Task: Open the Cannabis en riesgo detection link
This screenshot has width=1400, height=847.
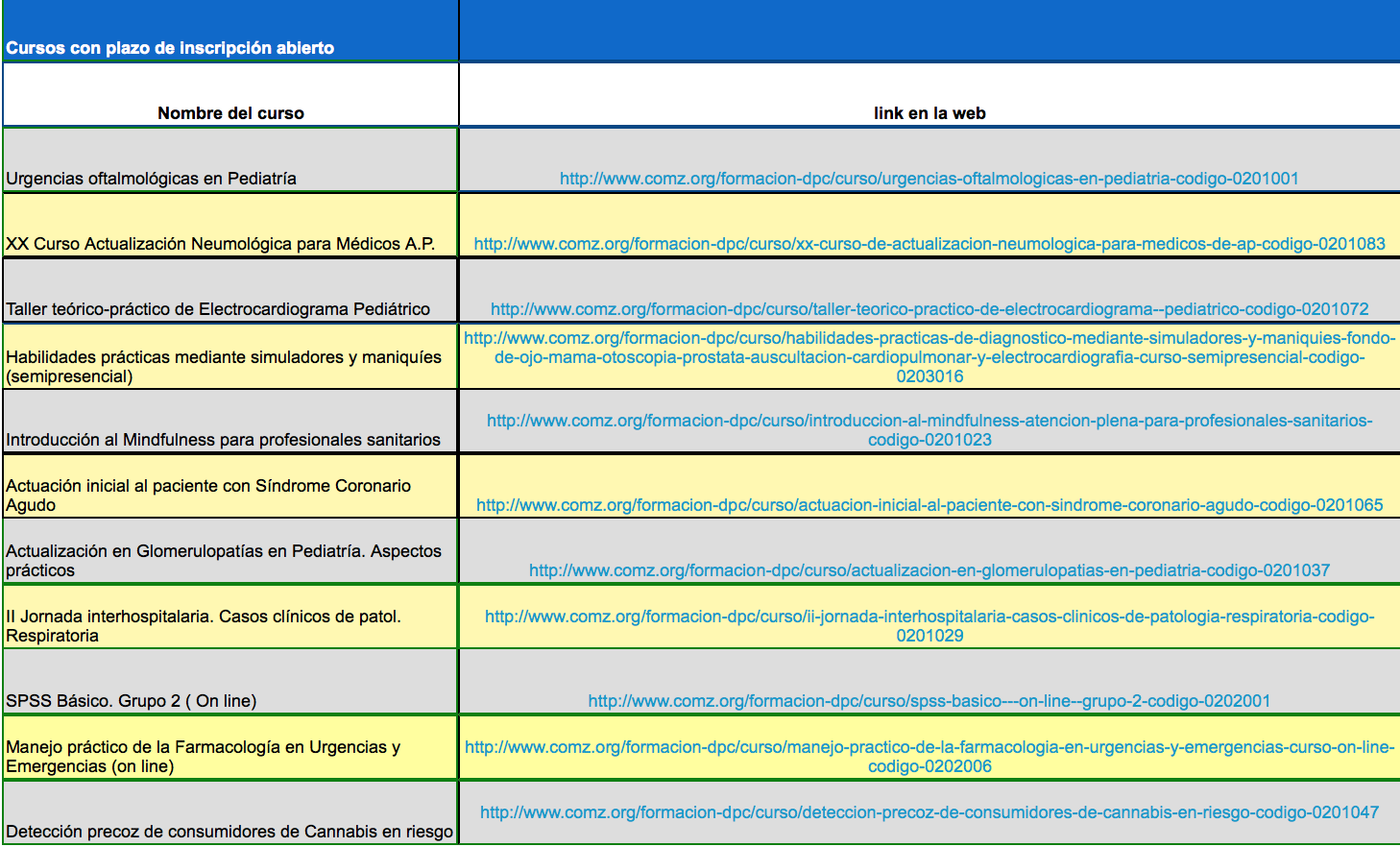Action: (x=929, y=812)
